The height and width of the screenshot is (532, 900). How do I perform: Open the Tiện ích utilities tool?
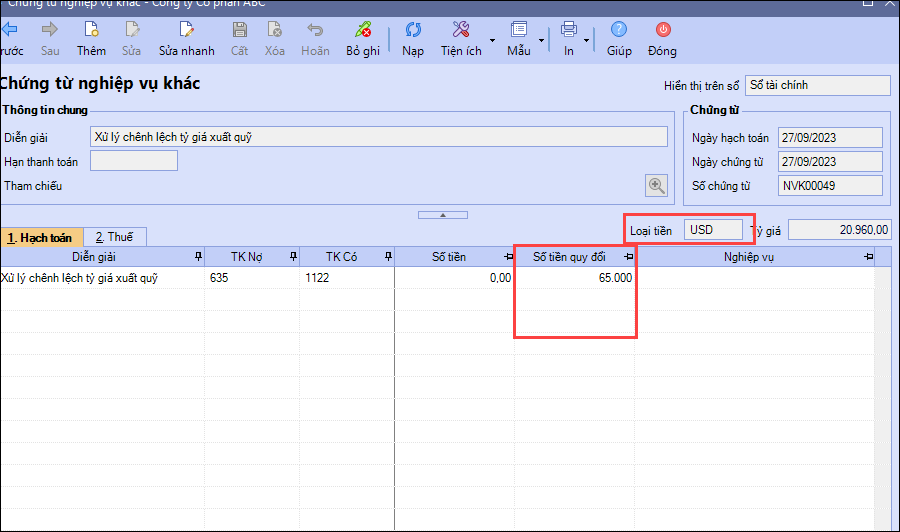click(x=460, y=30)
